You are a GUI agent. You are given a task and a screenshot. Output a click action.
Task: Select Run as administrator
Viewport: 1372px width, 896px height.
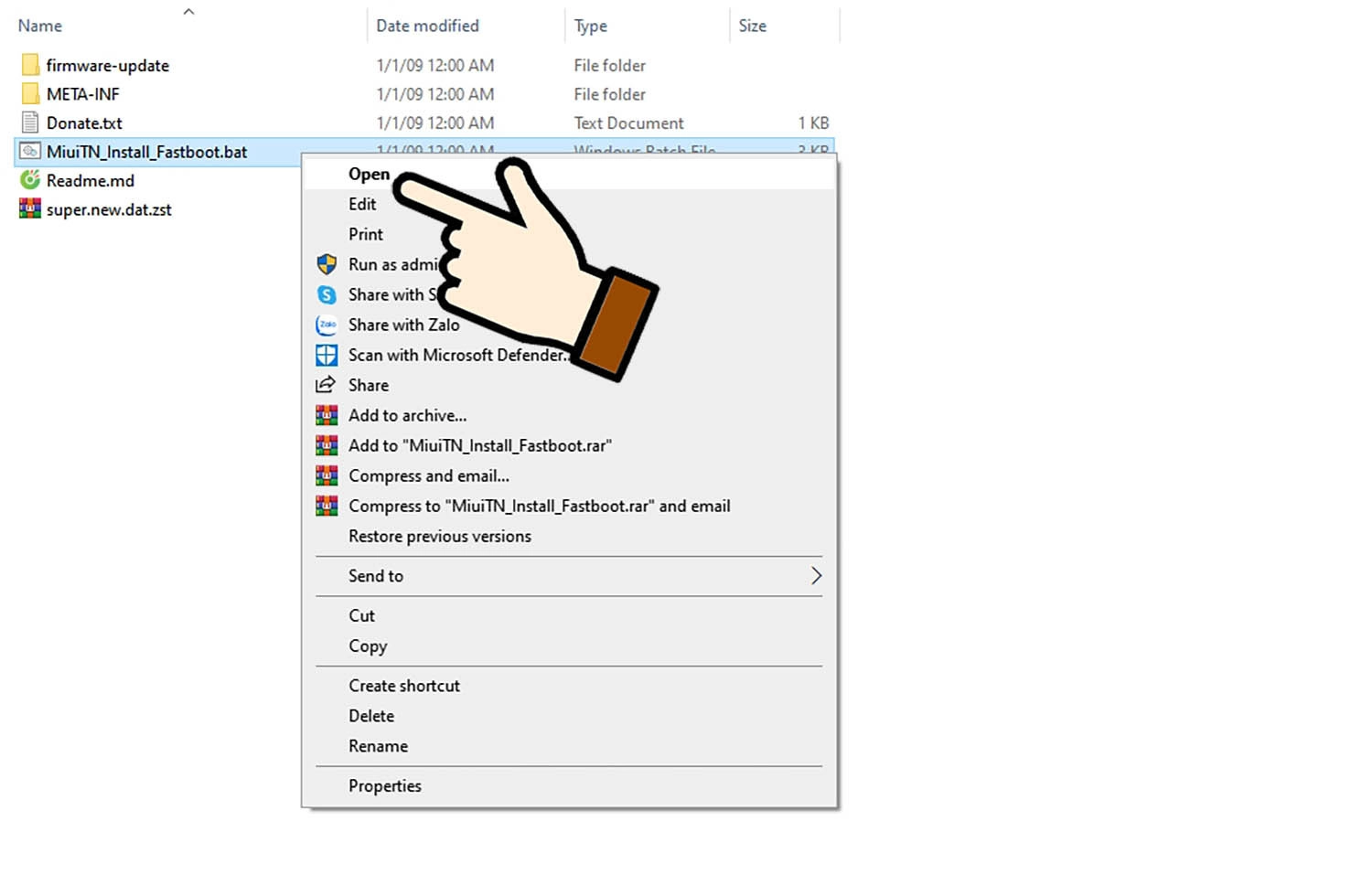(x=394, y=264)
